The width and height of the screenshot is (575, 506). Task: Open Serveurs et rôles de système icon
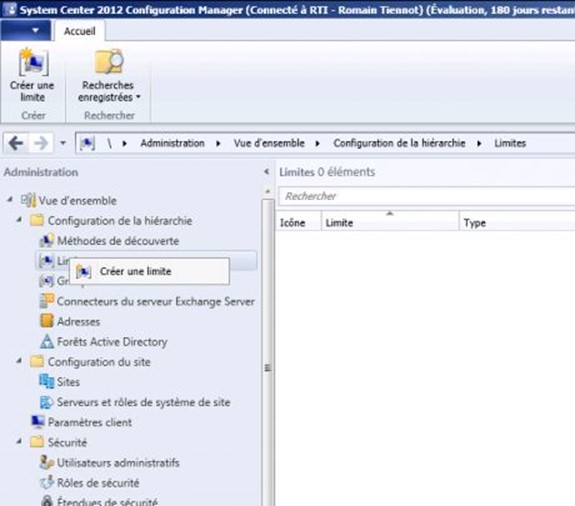[47, 402]
